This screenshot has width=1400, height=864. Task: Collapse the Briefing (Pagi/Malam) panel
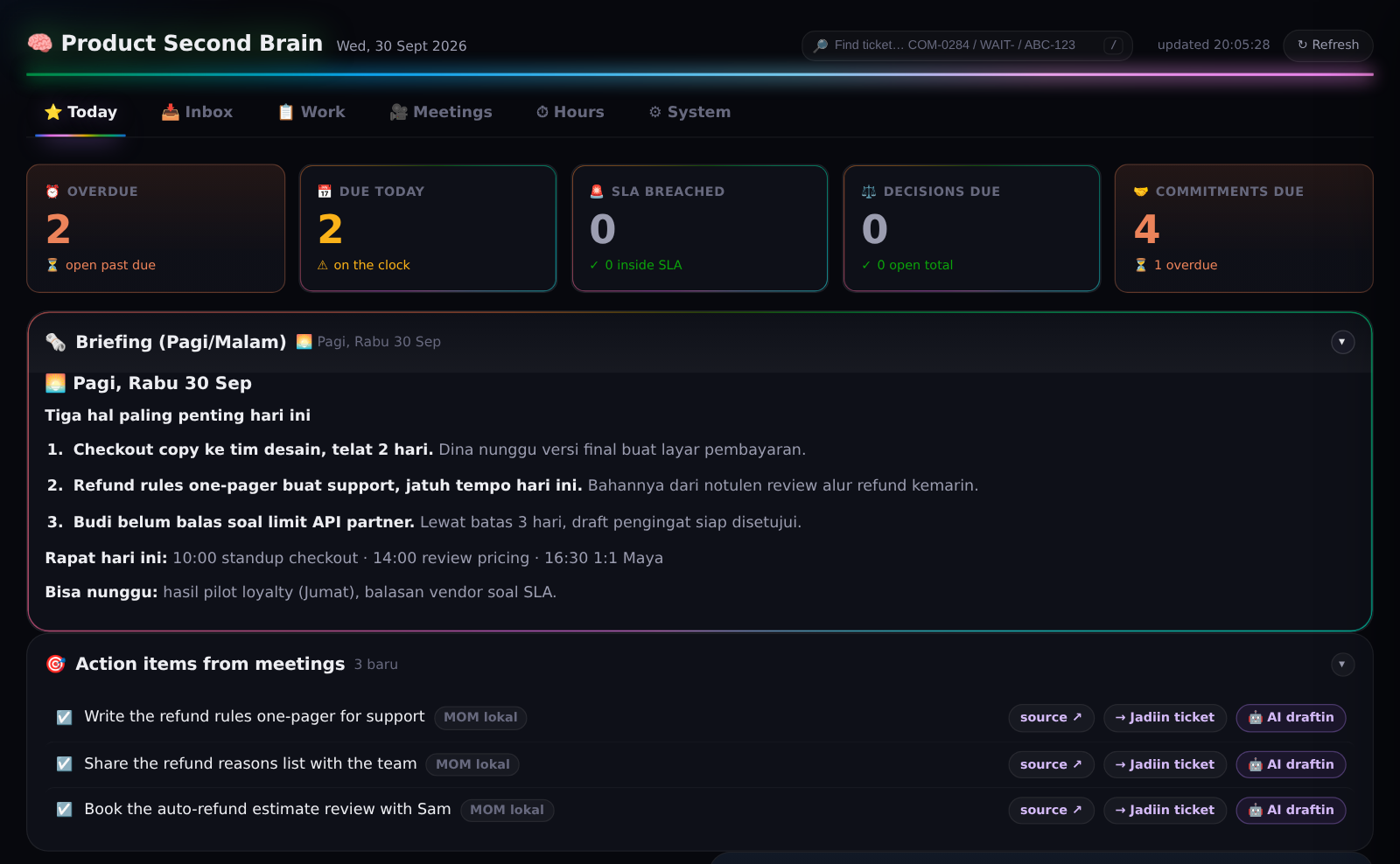pos(1342,342)
